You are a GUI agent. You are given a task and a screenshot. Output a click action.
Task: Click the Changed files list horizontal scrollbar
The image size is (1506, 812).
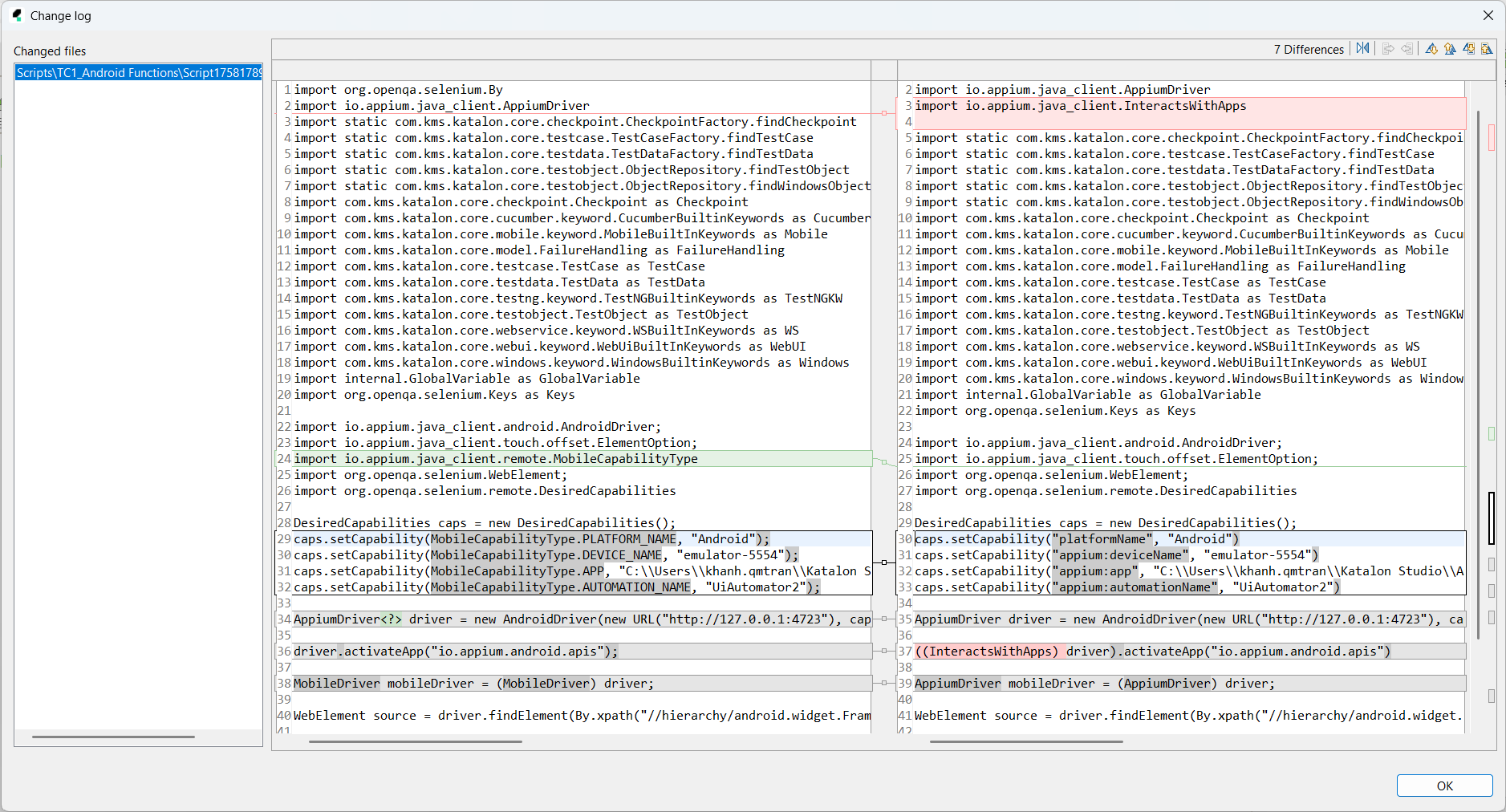pyautogui.click(x=113, y=737)
